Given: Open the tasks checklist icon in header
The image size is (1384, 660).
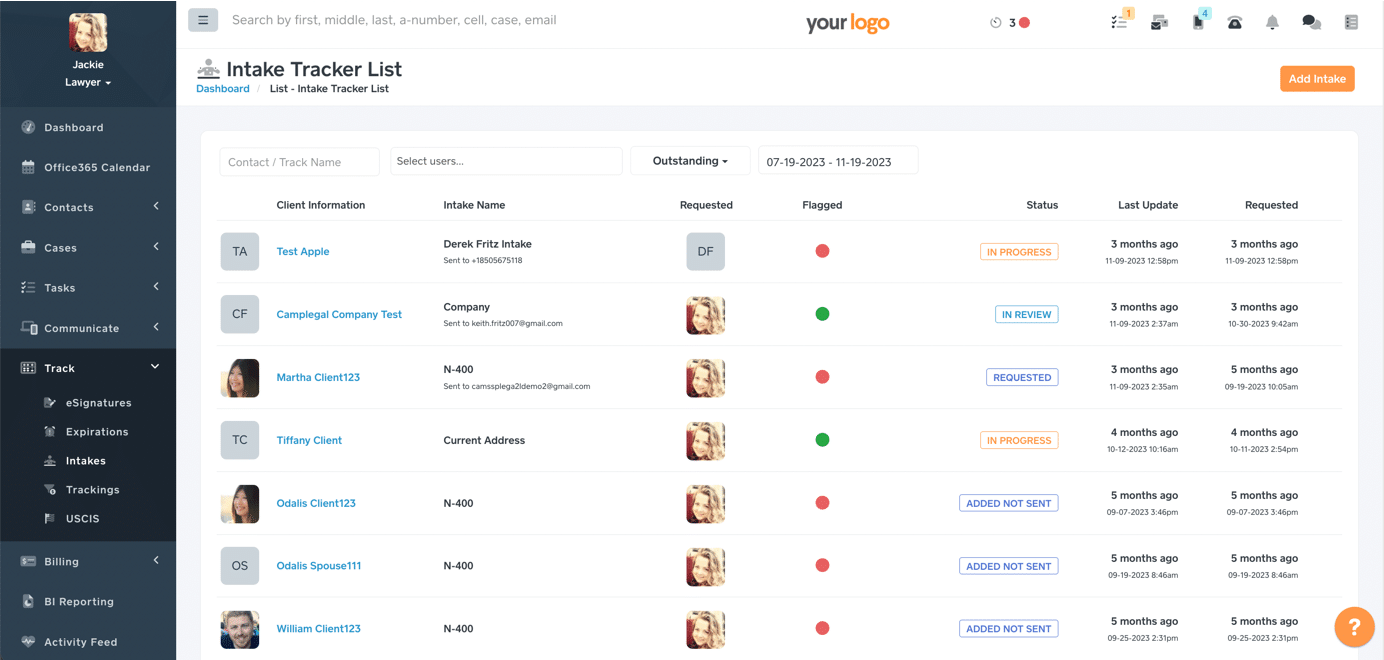Looking at the screenshot, I should (1119, 22).
